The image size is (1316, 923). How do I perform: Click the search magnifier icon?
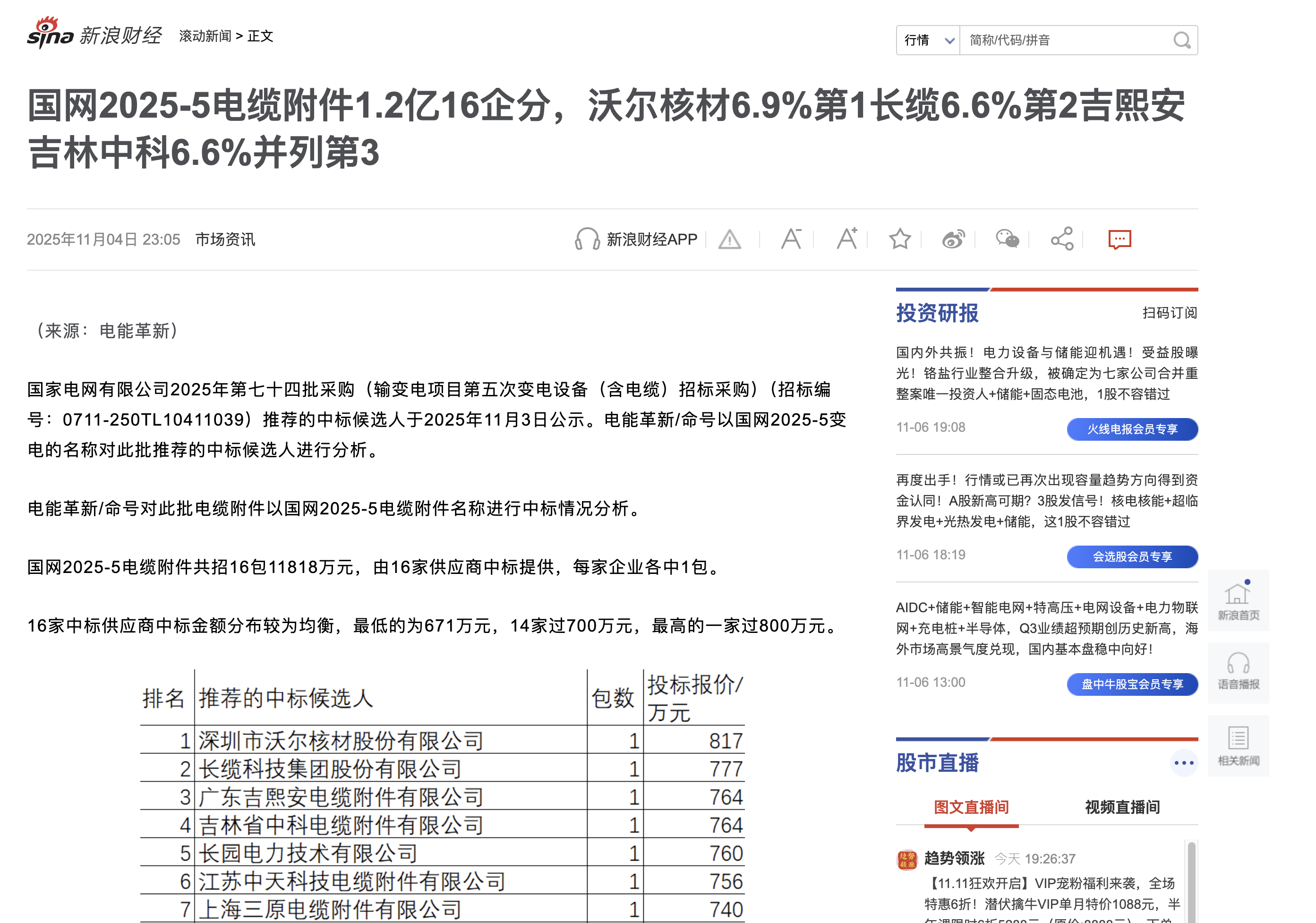click(1181, 40)
